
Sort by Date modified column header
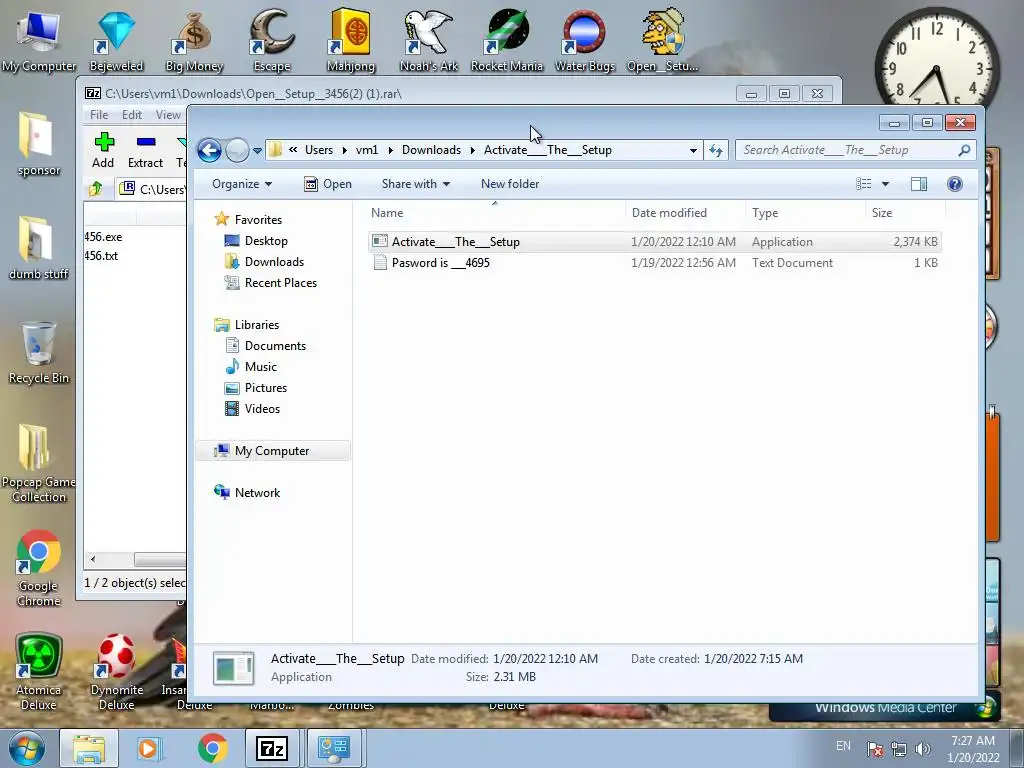click(x=684, y=213)
